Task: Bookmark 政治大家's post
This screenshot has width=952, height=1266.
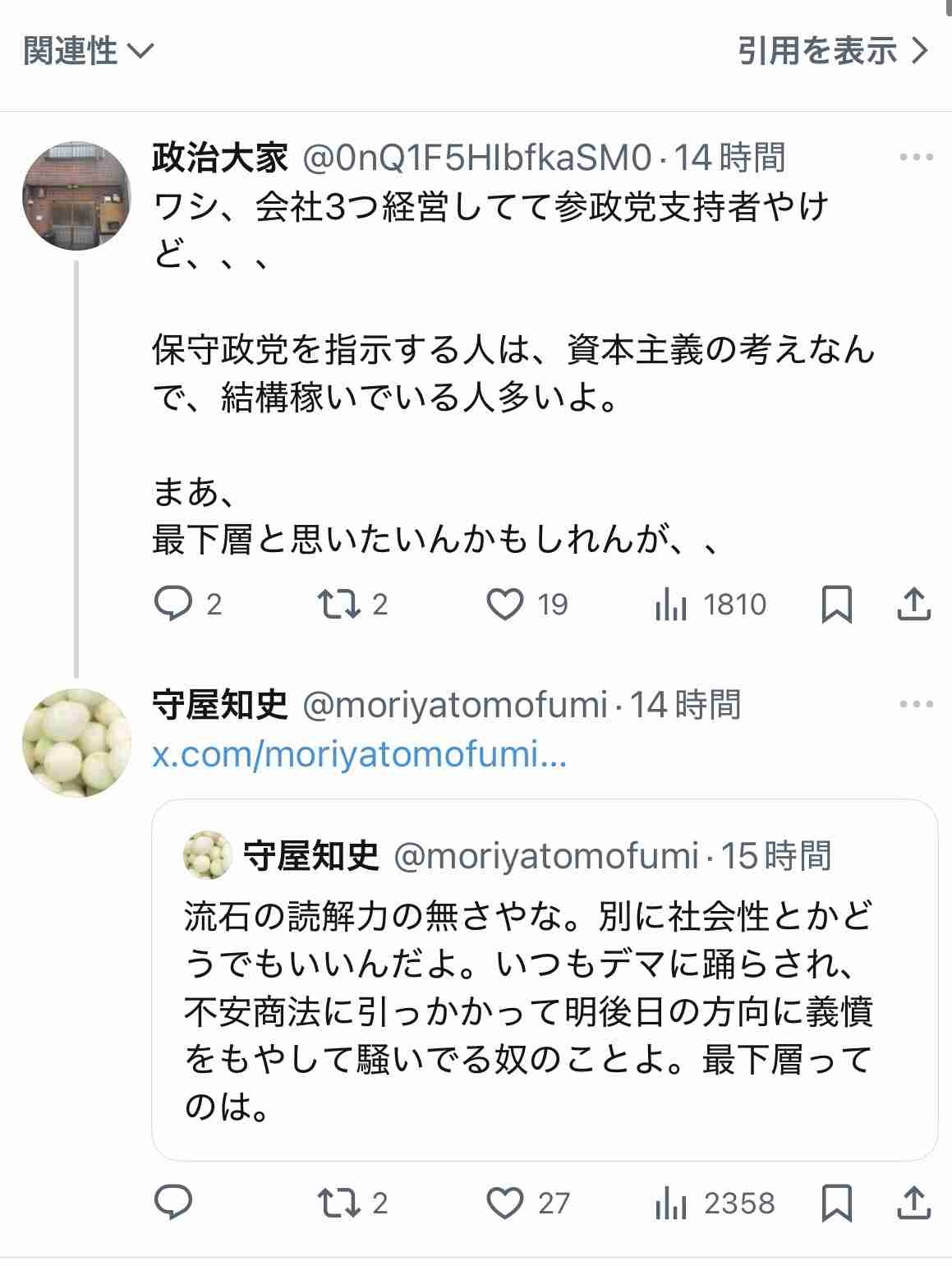Action: click(x=837, y=605)
